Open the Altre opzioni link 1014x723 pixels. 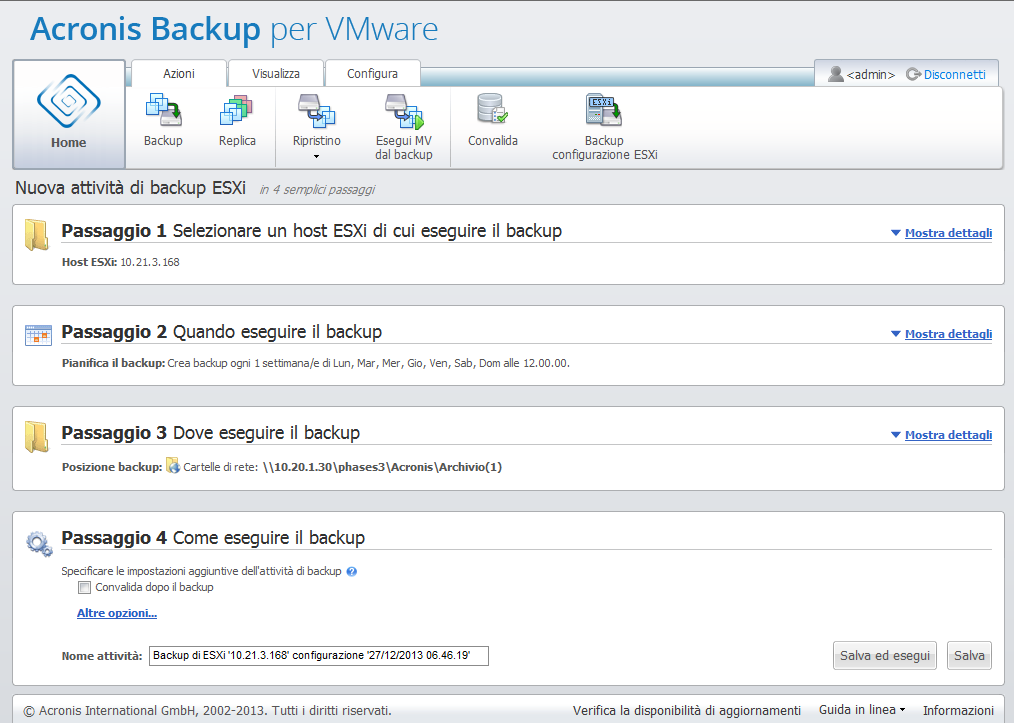click(x=117, y=613)
